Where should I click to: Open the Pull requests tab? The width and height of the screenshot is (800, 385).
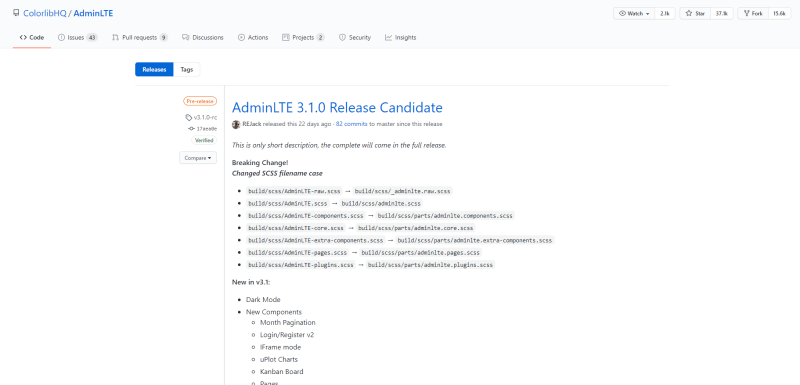140,38
